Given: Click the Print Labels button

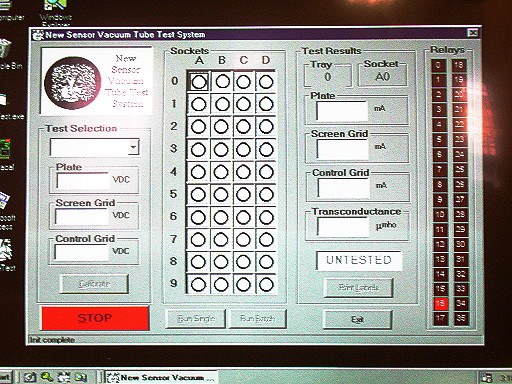Looking at the screenshot, I should (358, 287).
